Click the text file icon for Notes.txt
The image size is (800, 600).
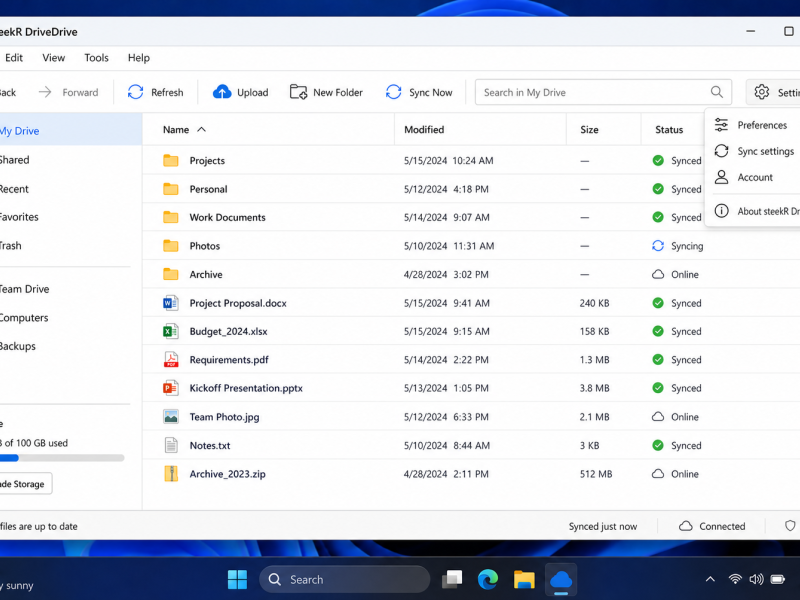171,445
